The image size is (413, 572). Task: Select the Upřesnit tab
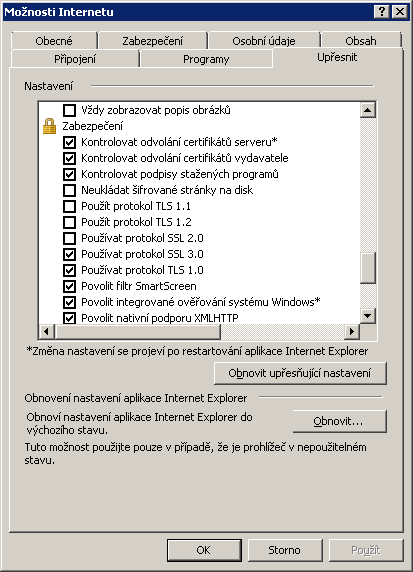[337, 57]
